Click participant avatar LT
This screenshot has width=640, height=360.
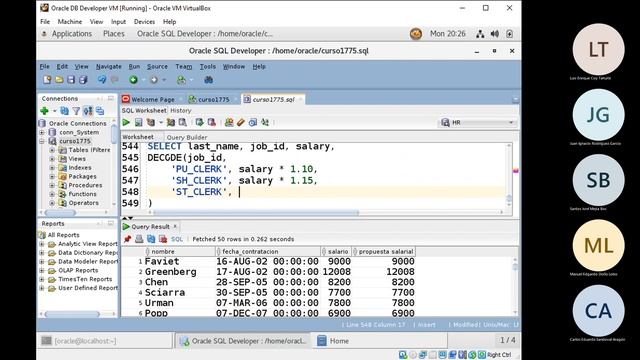(x=598, y=49)
